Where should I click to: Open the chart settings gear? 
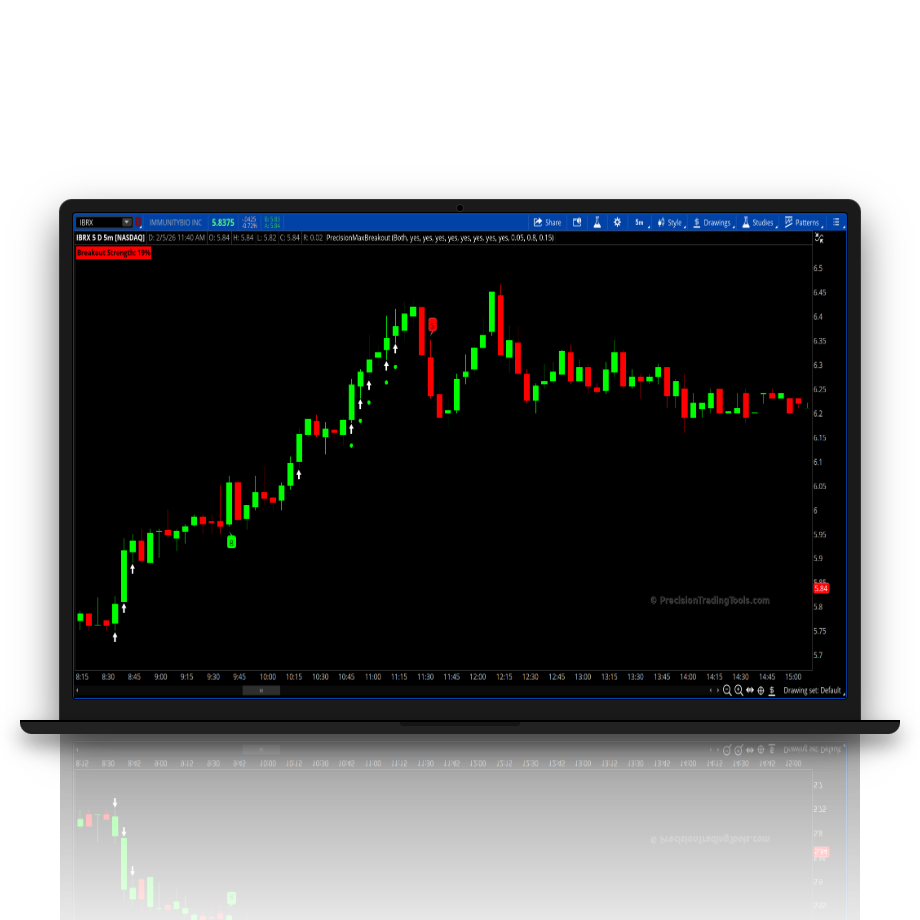click(618, 222)
